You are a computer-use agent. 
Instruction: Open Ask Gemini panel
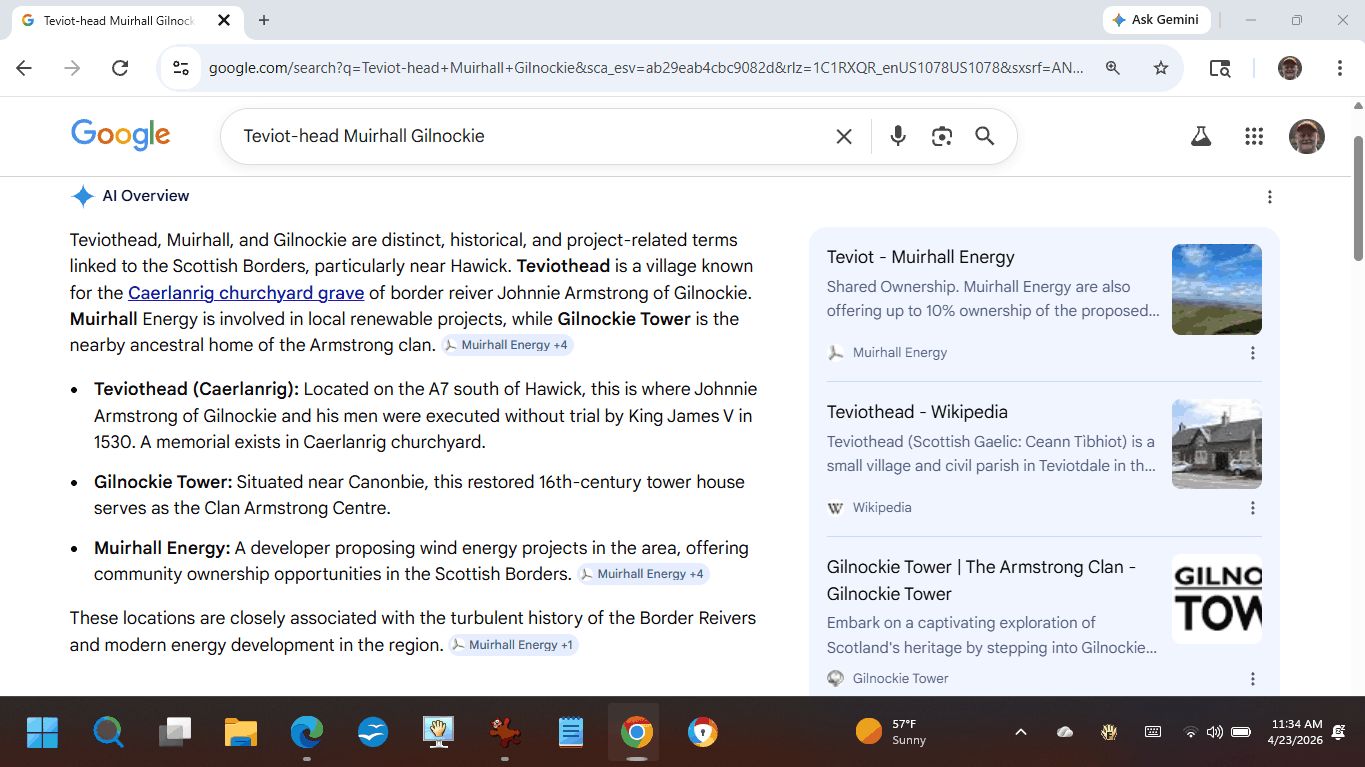1156,20
